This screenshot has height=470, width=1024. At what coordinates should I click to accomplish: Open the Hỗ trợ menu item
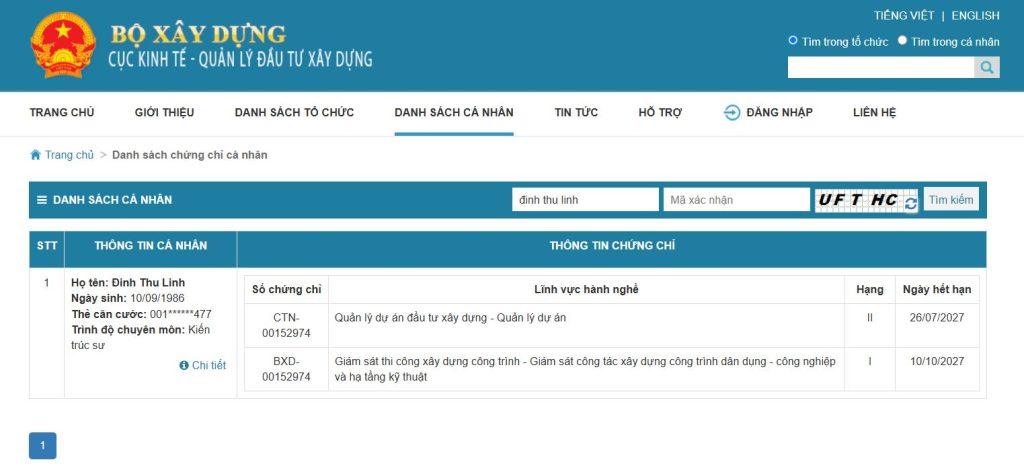click(660, 112)
